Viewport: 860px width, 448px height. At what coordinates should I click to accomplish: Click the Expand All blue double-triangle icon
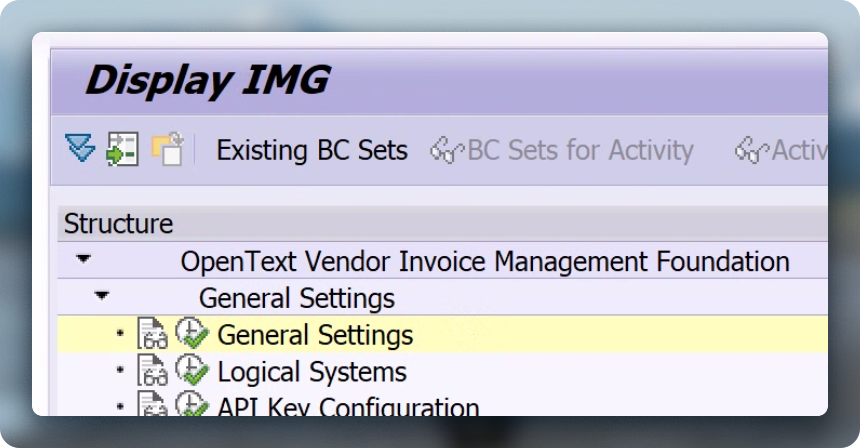[x=80, y=149]
